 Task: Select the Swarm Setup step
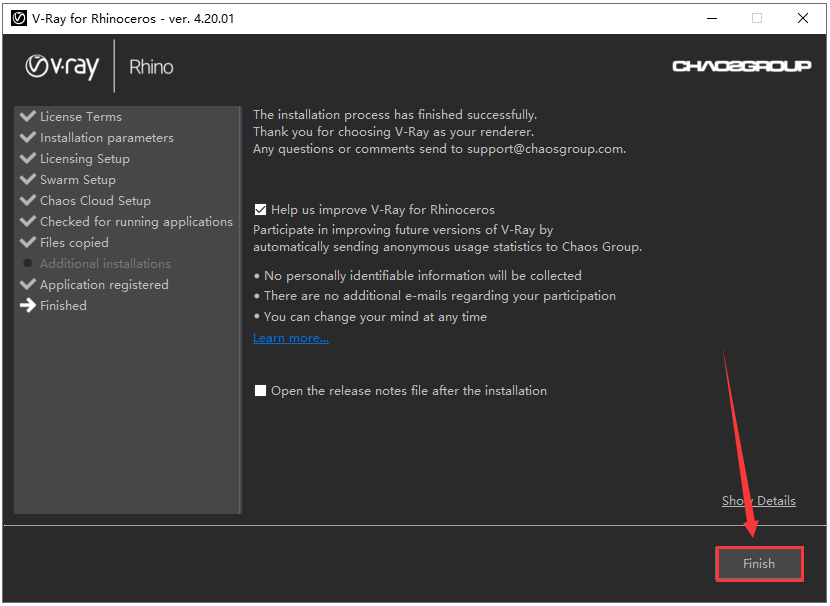[78, 180]
